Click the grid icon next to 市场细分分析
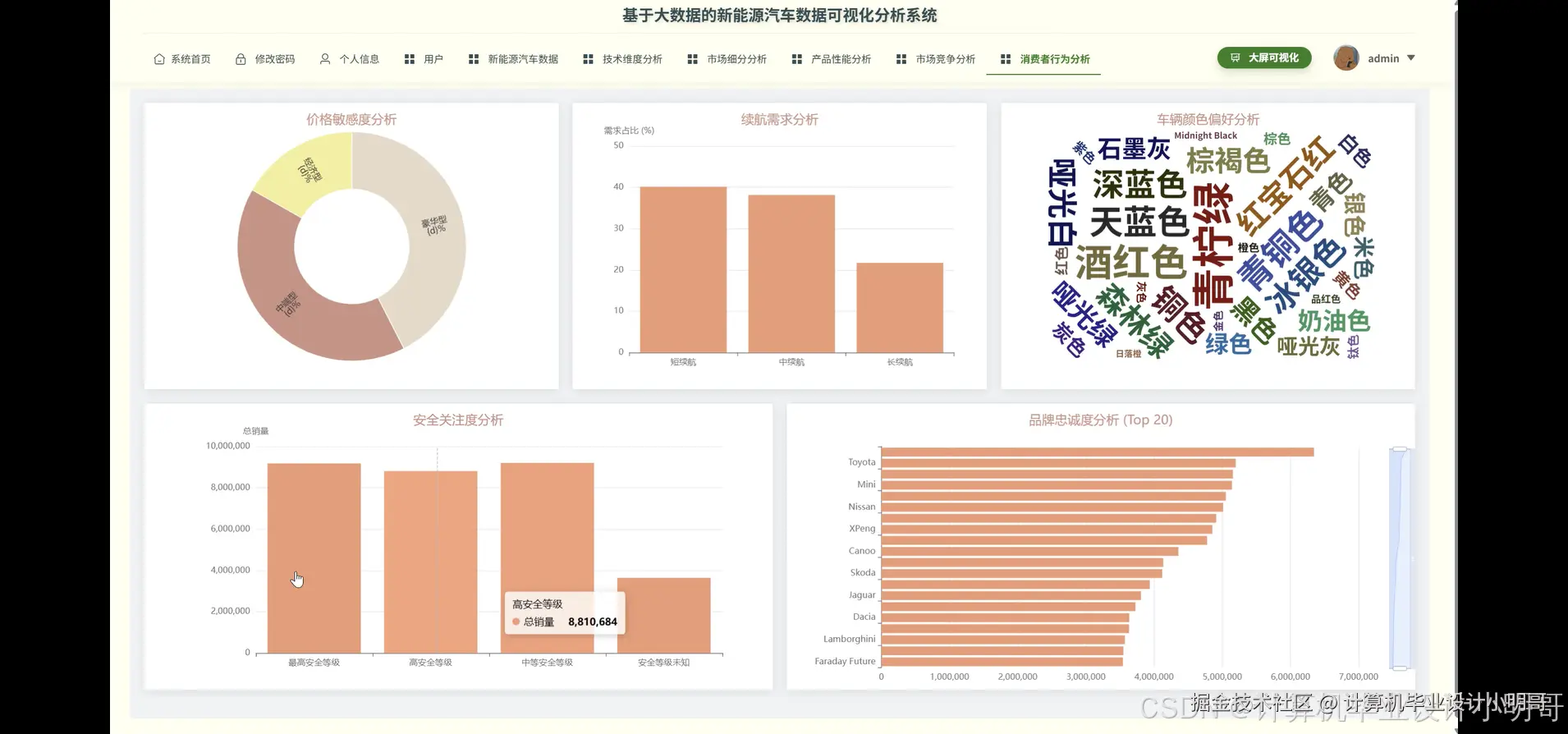 [693, 59]
